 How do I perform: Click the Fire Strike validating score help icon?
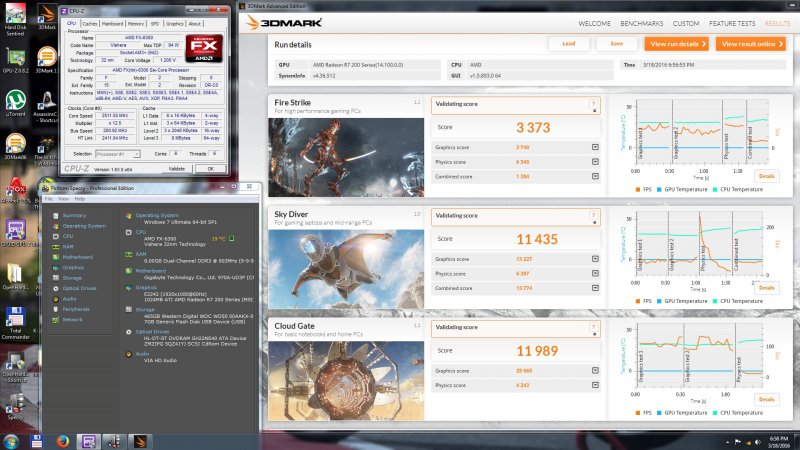593,104
